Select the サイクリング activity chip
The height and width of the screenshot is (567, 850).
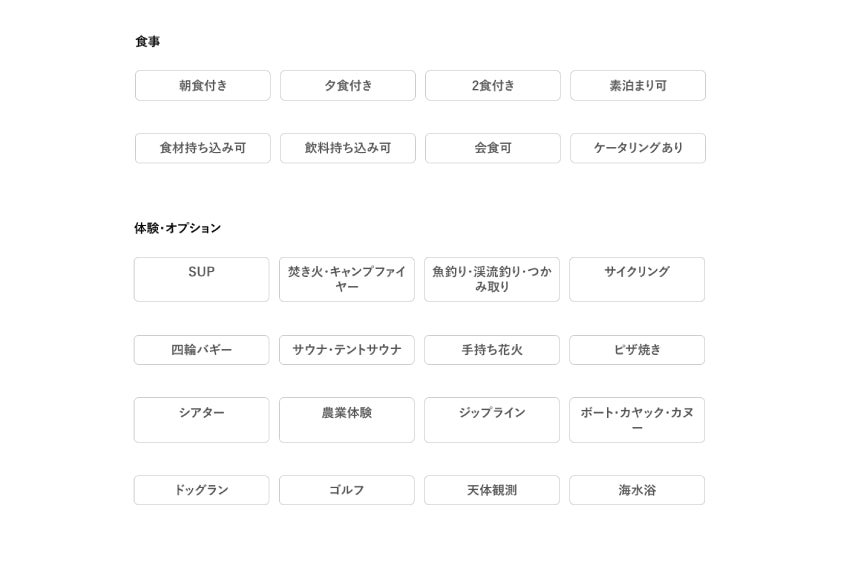pyautogui.click(x=637, y=279)
